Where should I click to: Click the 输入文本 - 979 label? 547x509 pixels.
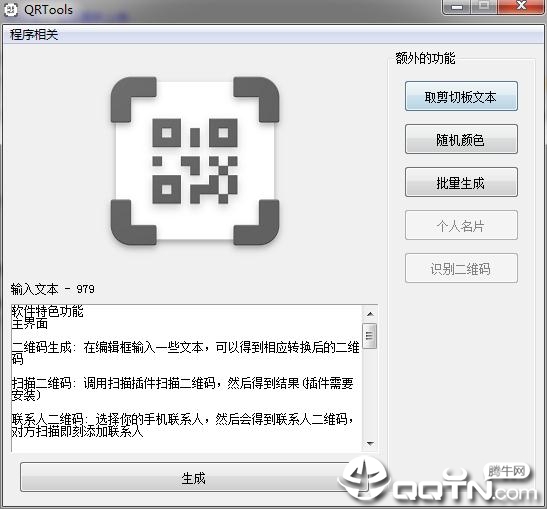click(52, 289)
